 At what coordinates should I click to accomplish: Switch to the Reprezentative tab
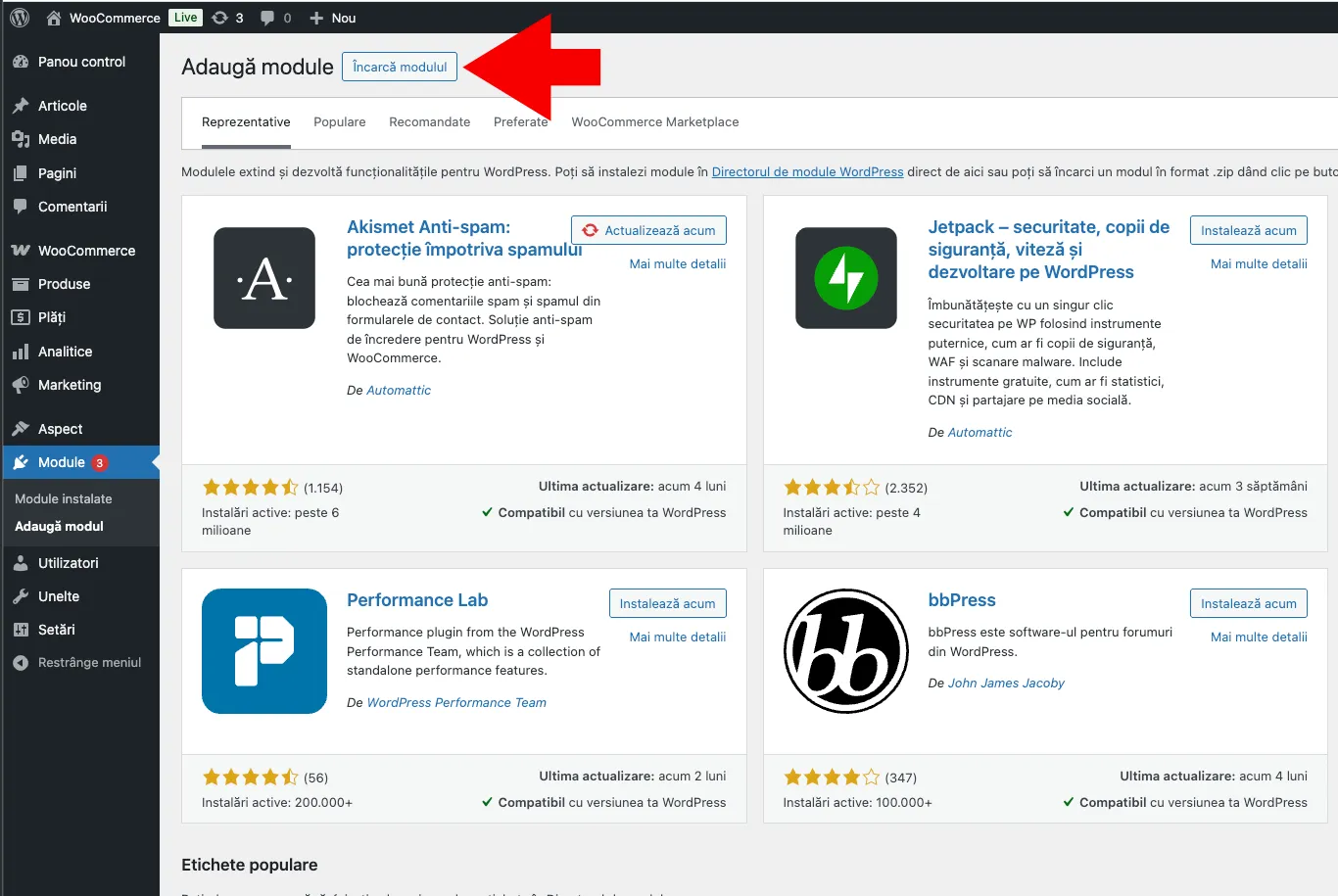pyautogui.click(x=246, y=122)
